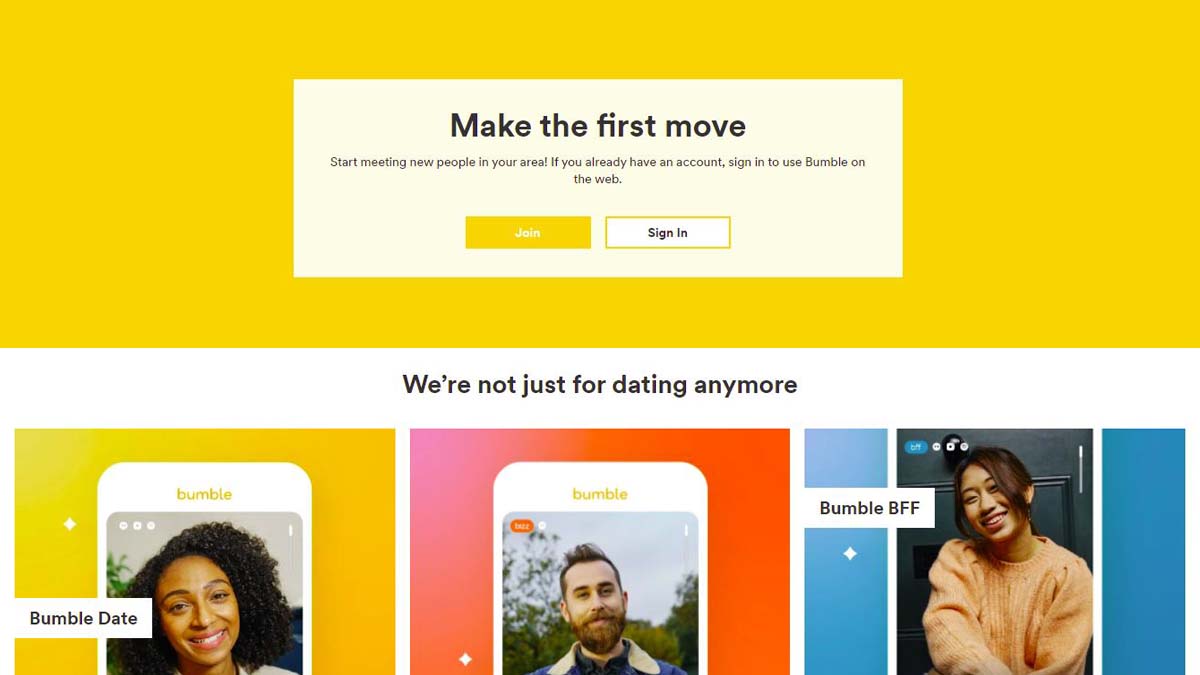The width and height of the screenshot is (1200, 675).
Task: Click the bumble logo on orange card
Action: (x=600, y=494)
